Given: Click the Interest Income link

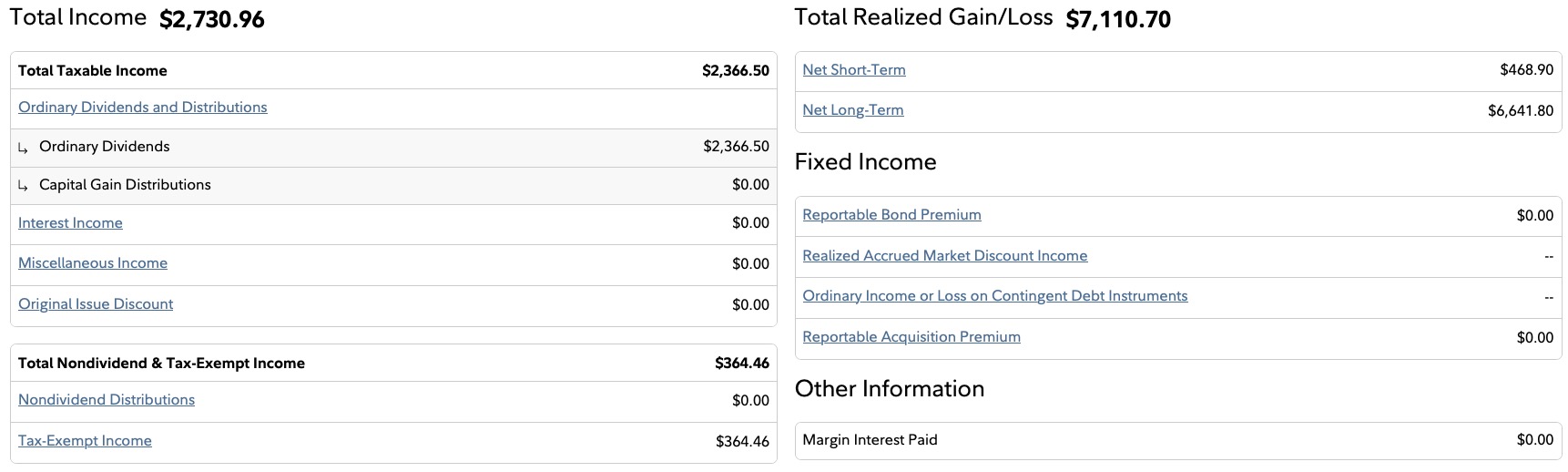Looking at the screenshot, I should [70, 223].
